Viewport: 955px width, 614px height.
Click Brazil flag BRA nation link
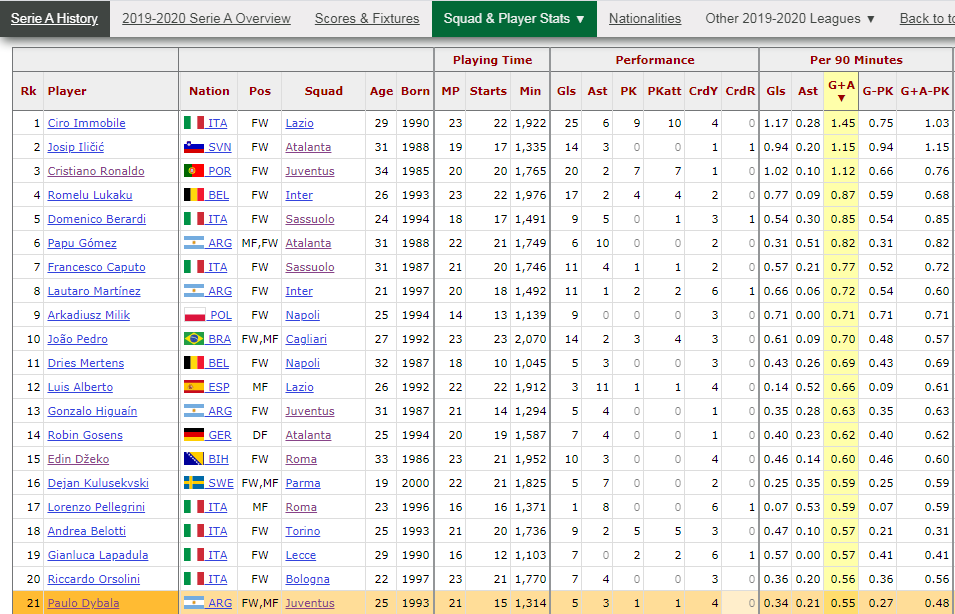pyautogui.click(x=208, y=339)
